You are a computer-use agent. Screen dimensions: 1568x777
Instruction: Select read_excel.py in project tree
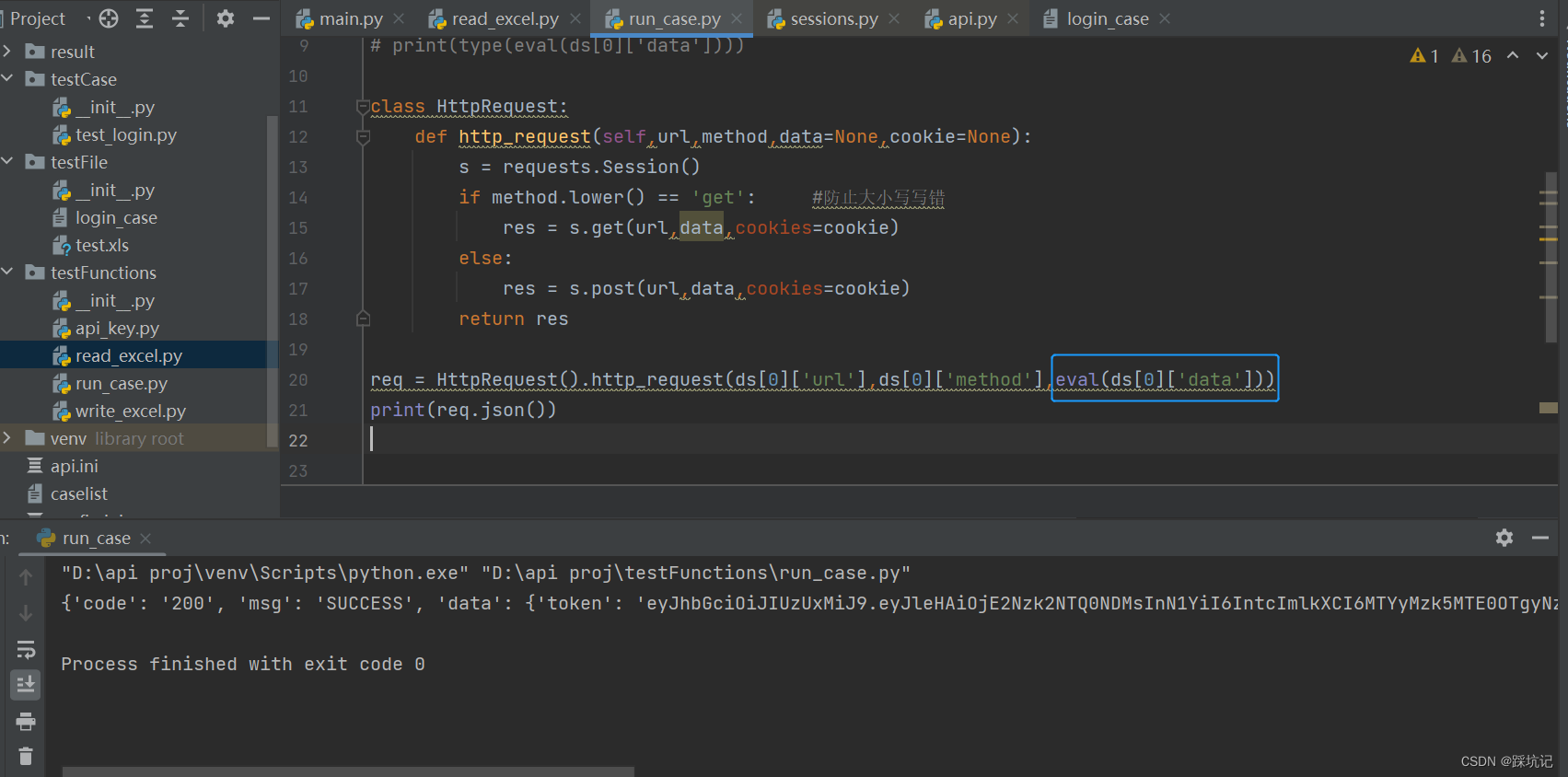[x=129, y=356]
